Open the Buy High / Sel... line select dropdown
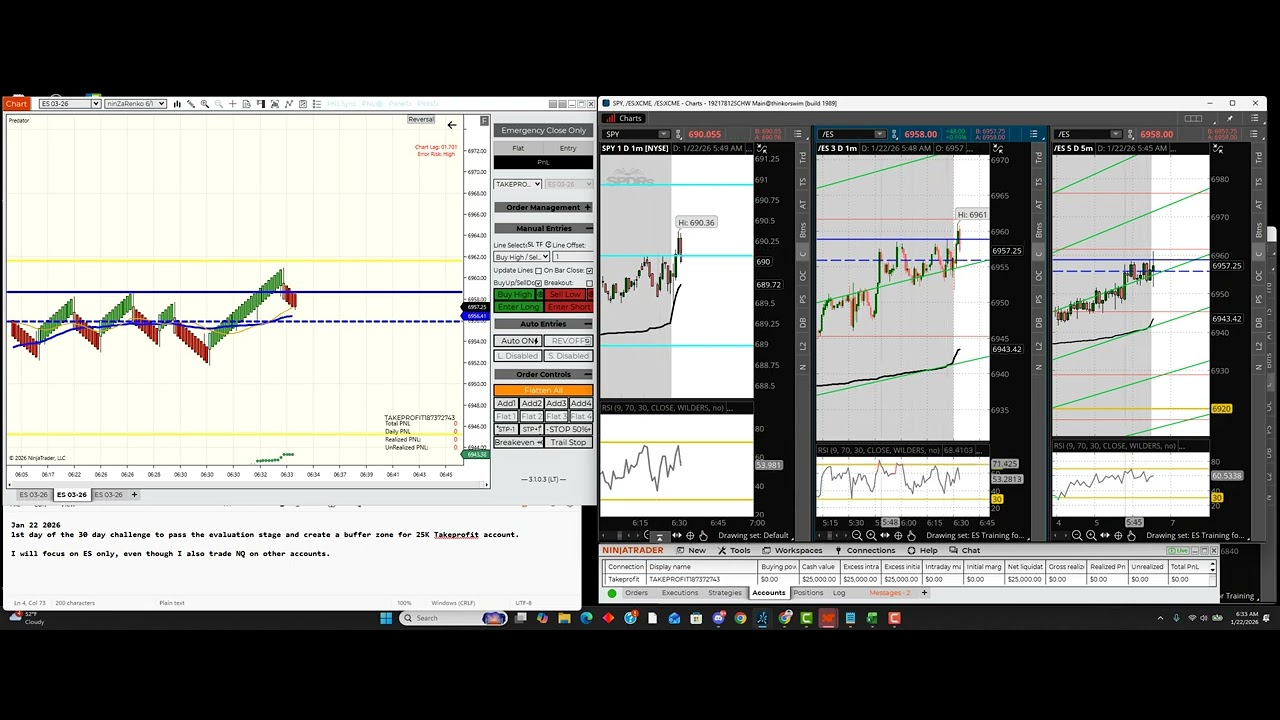The image size is (1280, 720). (522, 257)
